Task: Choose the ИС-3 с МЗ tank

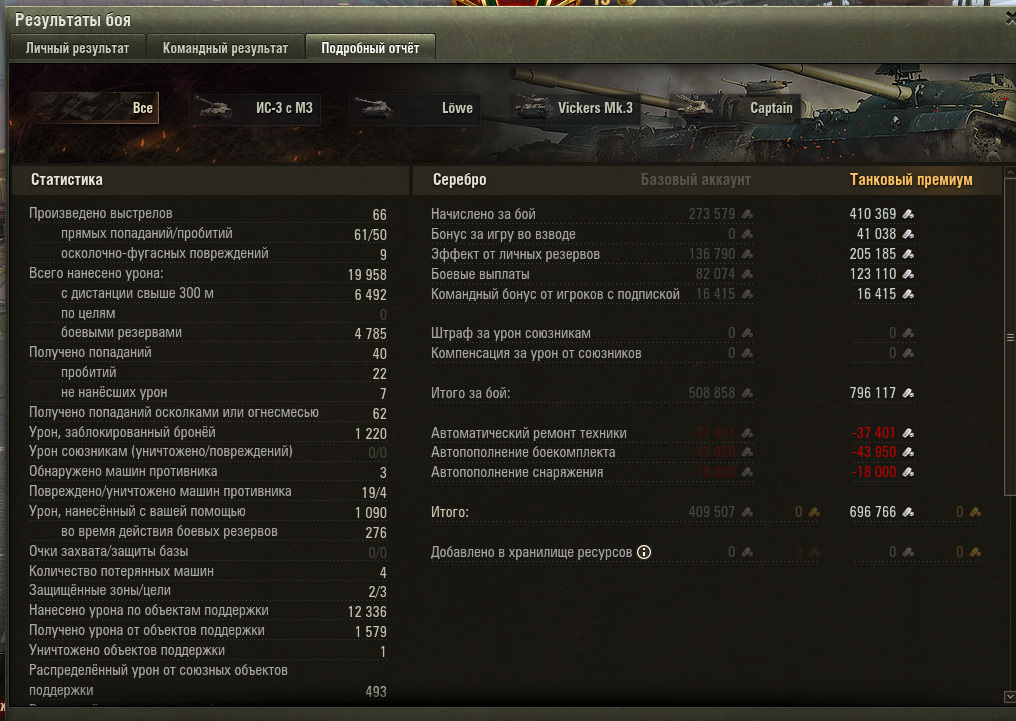Action: pyautogui.click(x=255, y=108)
